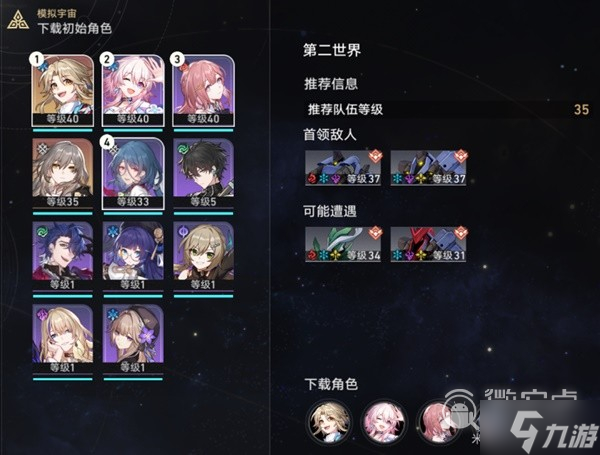The image size is (600, 455).
Task: Pick the grey-haired Trailblazer level 35 card
Action: pyautogui.click(x=62, y=173)
